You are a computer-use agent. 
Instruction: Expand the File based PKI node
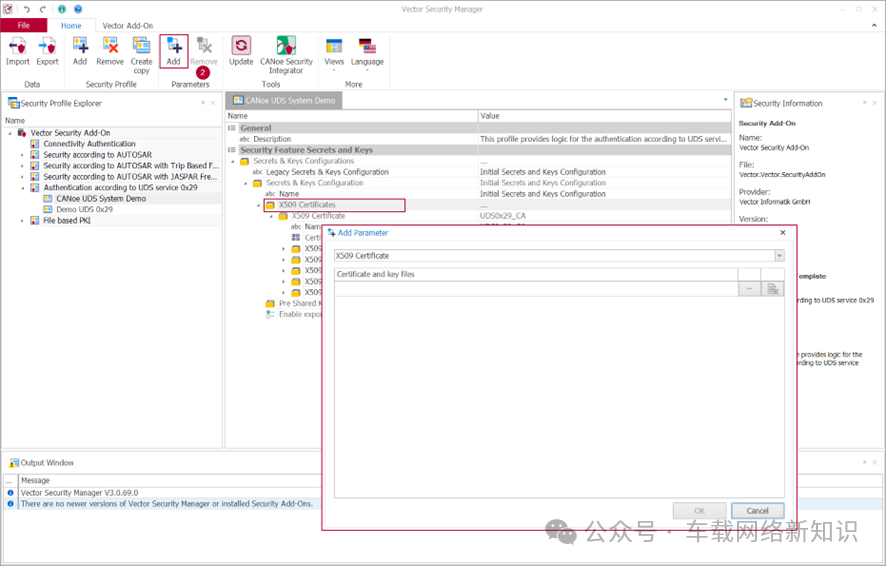tap(23, 221)
